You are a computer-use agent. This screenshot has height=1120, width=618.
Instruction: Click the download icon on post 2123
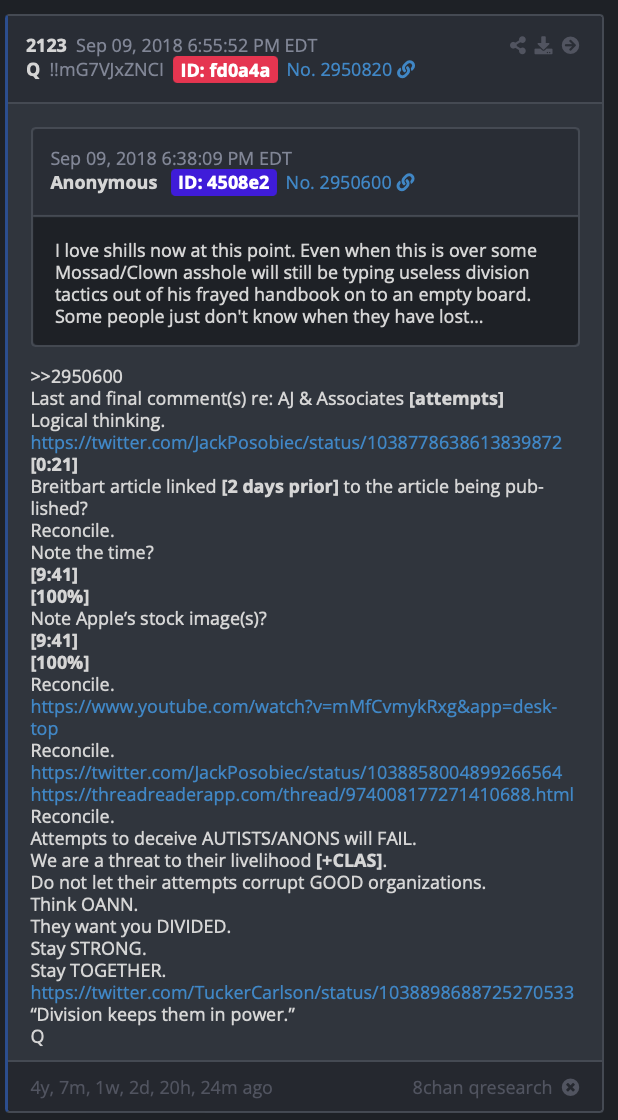544,46
